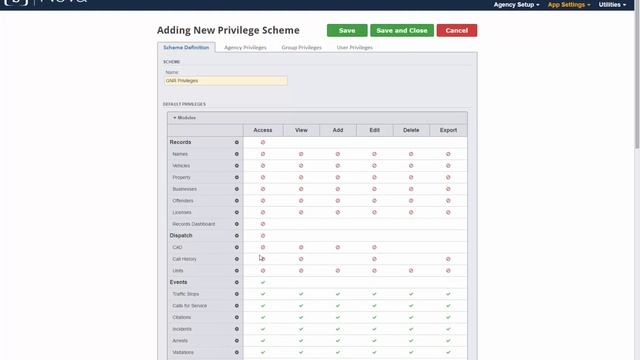Click the circle icon beside Events row
Viewport: 640px width, 360px height.
(x=237, y=282)
